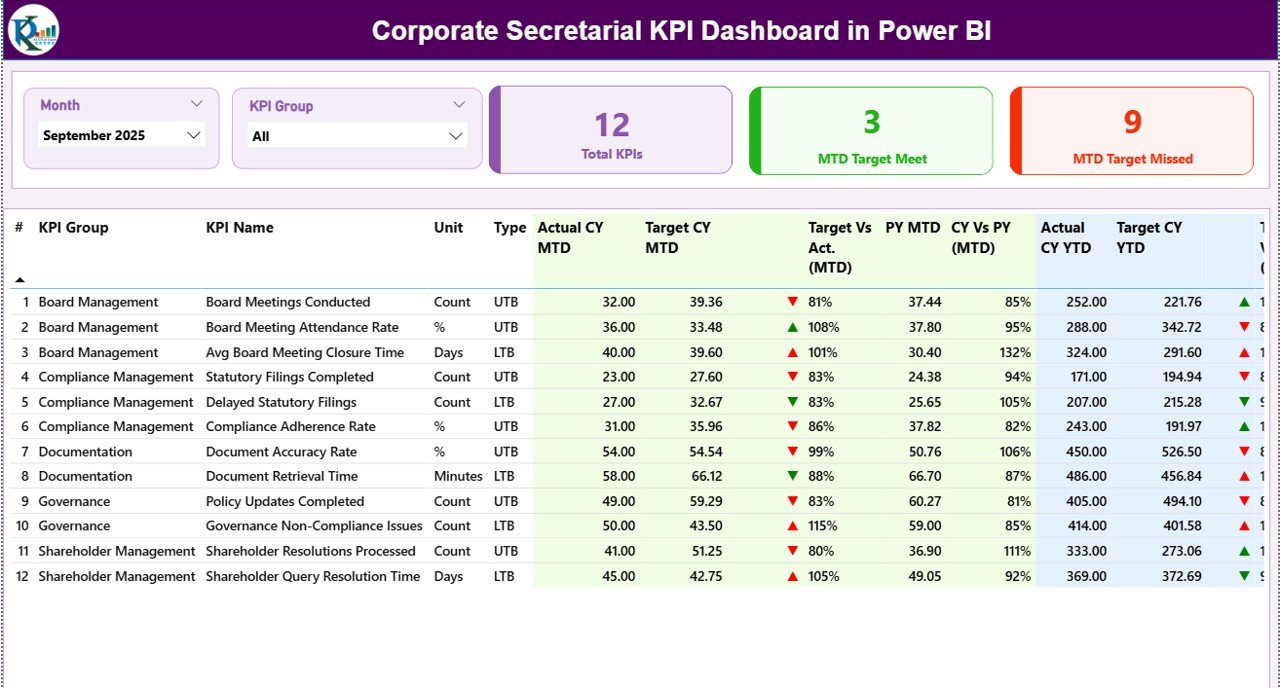Collapse the Month slicer header chevron

pos(198,103)
